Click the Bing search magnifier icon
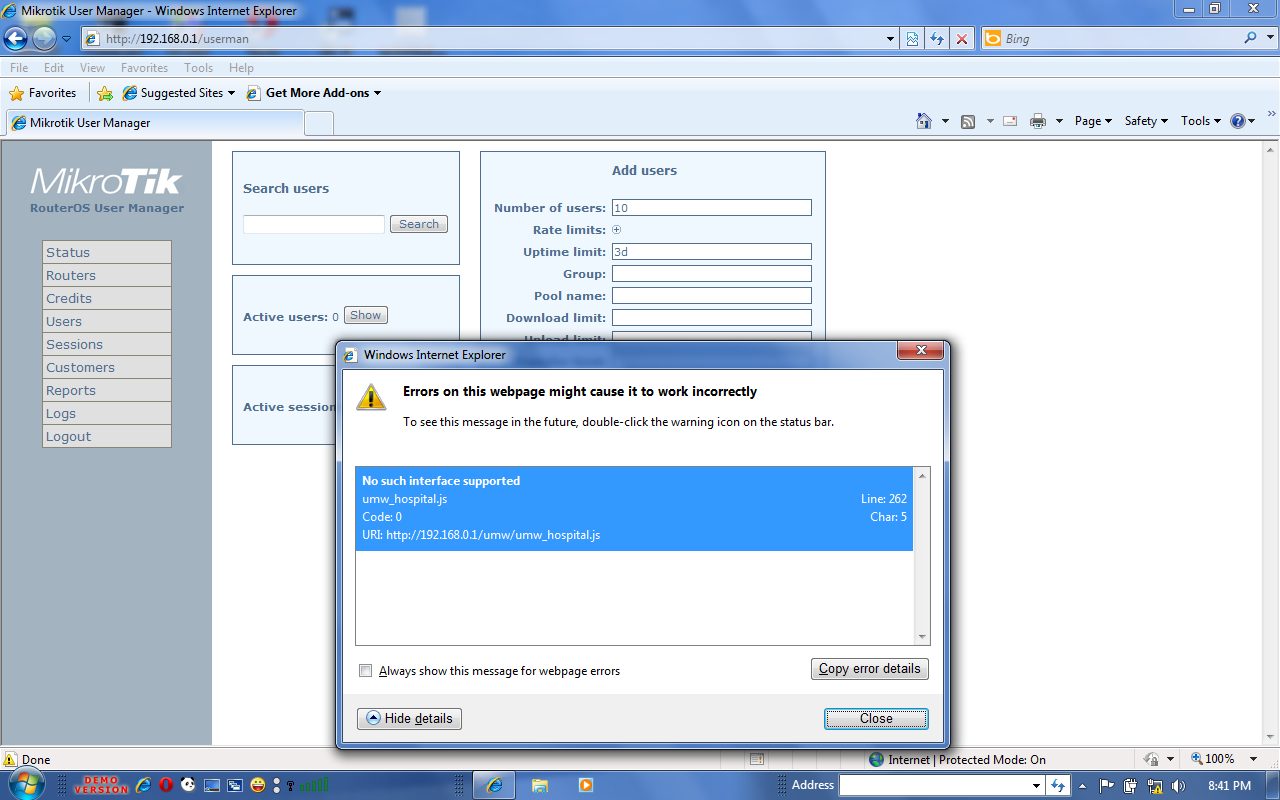The image size is (1280, 800). (x=1251, y=38)
